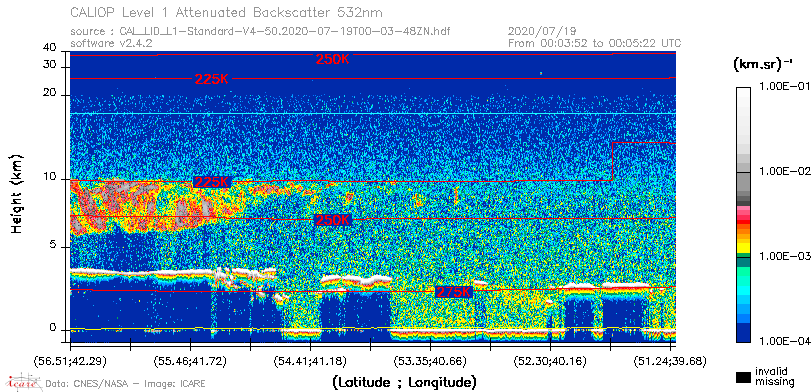
Task: Click the '1.00E-02' colorbar value
Action: pos(784,172)
